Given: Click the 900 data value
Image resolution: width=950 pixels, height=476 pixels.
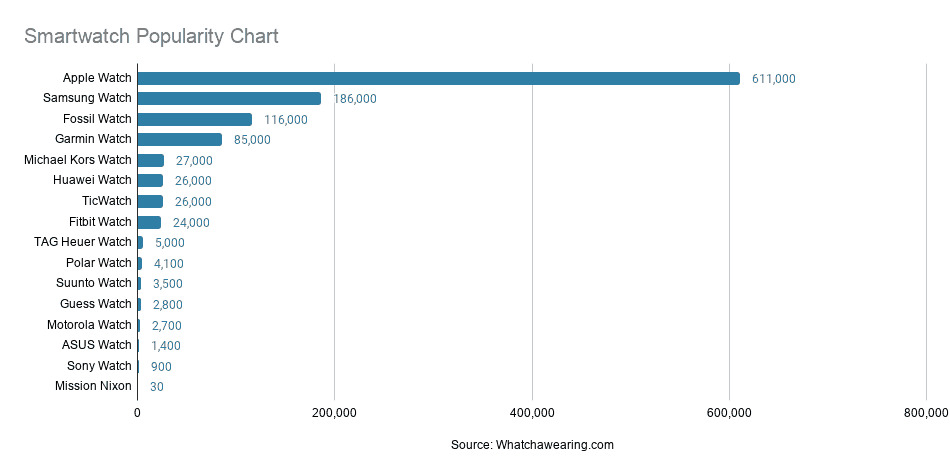Looking at the screenshot, I should coord(161,367).
